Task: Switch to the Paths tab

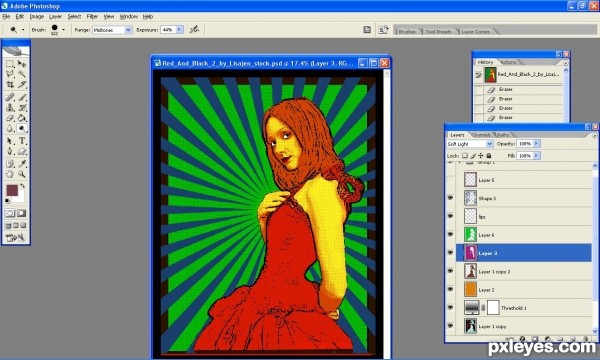Action: click(503, 135)
